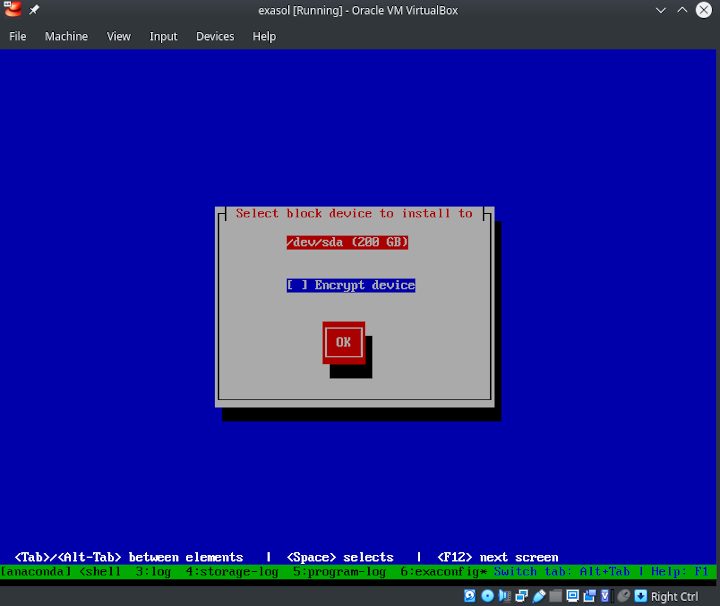This screenshot has width=720, height=606.
Task: Open the Devices menu
Action: [215, 36]
